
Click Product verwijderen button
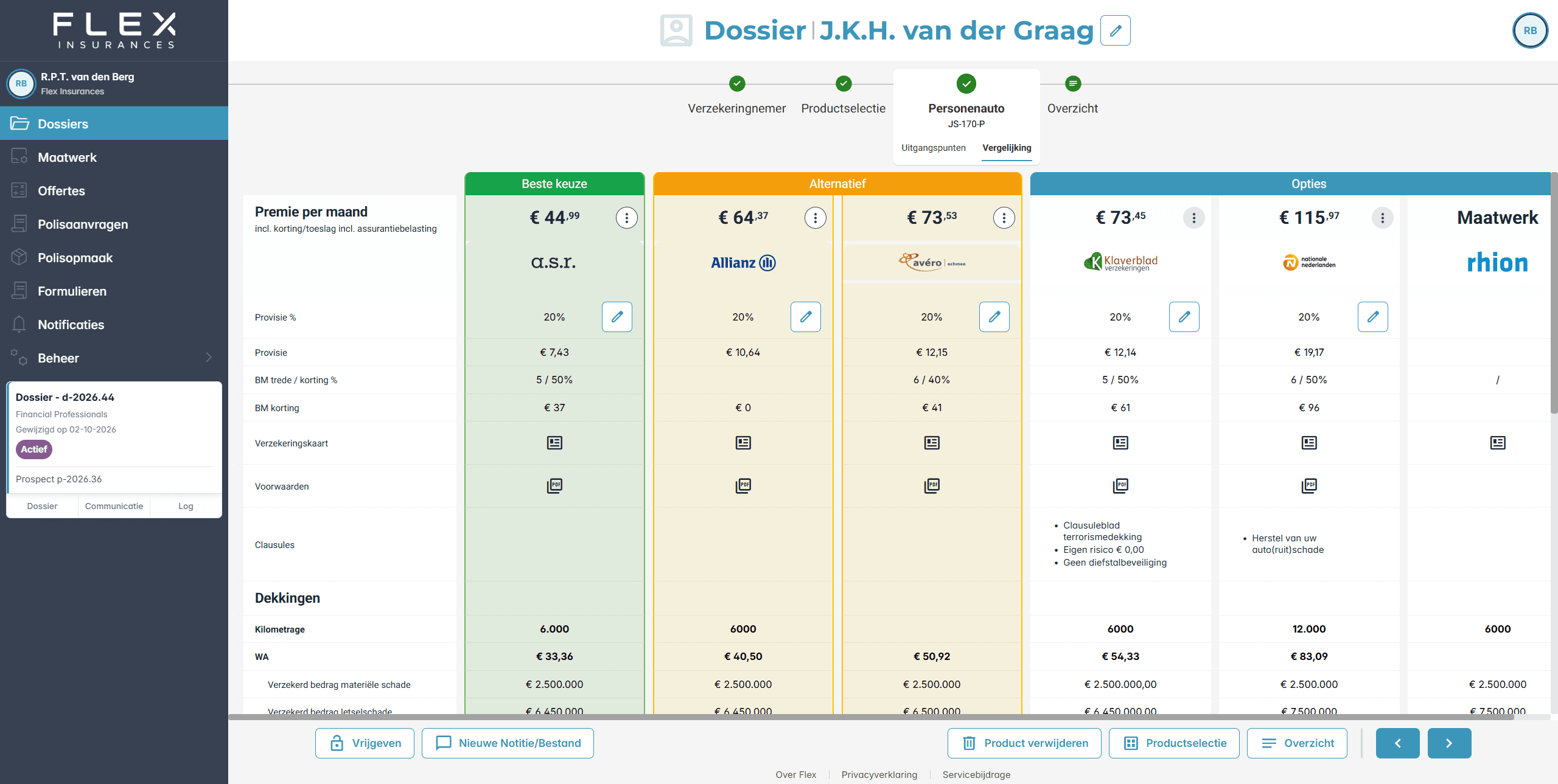(x=1024, y=743)
